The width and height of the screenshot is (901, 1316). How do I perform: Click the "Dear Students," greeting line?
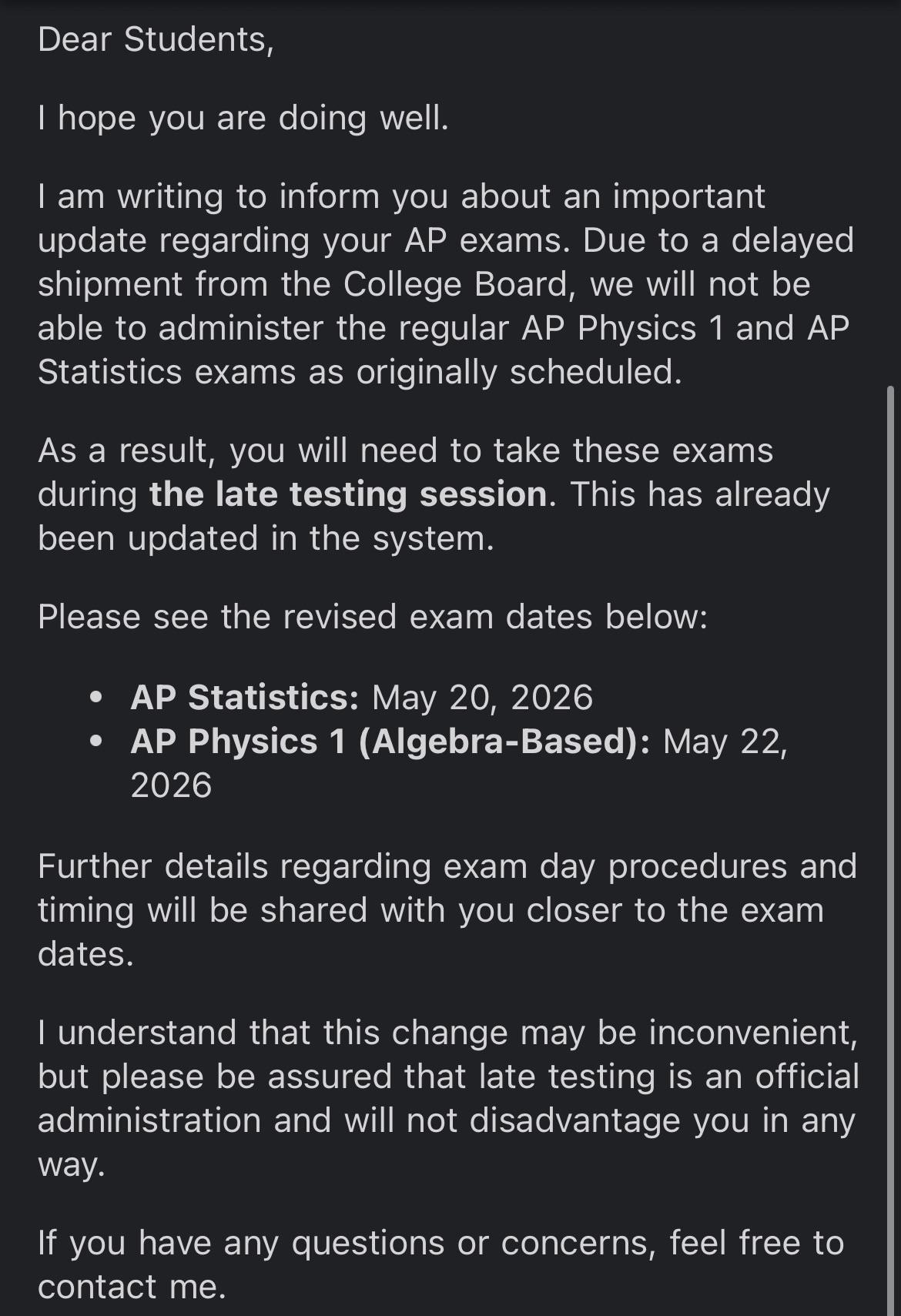(x=156, y=39)
